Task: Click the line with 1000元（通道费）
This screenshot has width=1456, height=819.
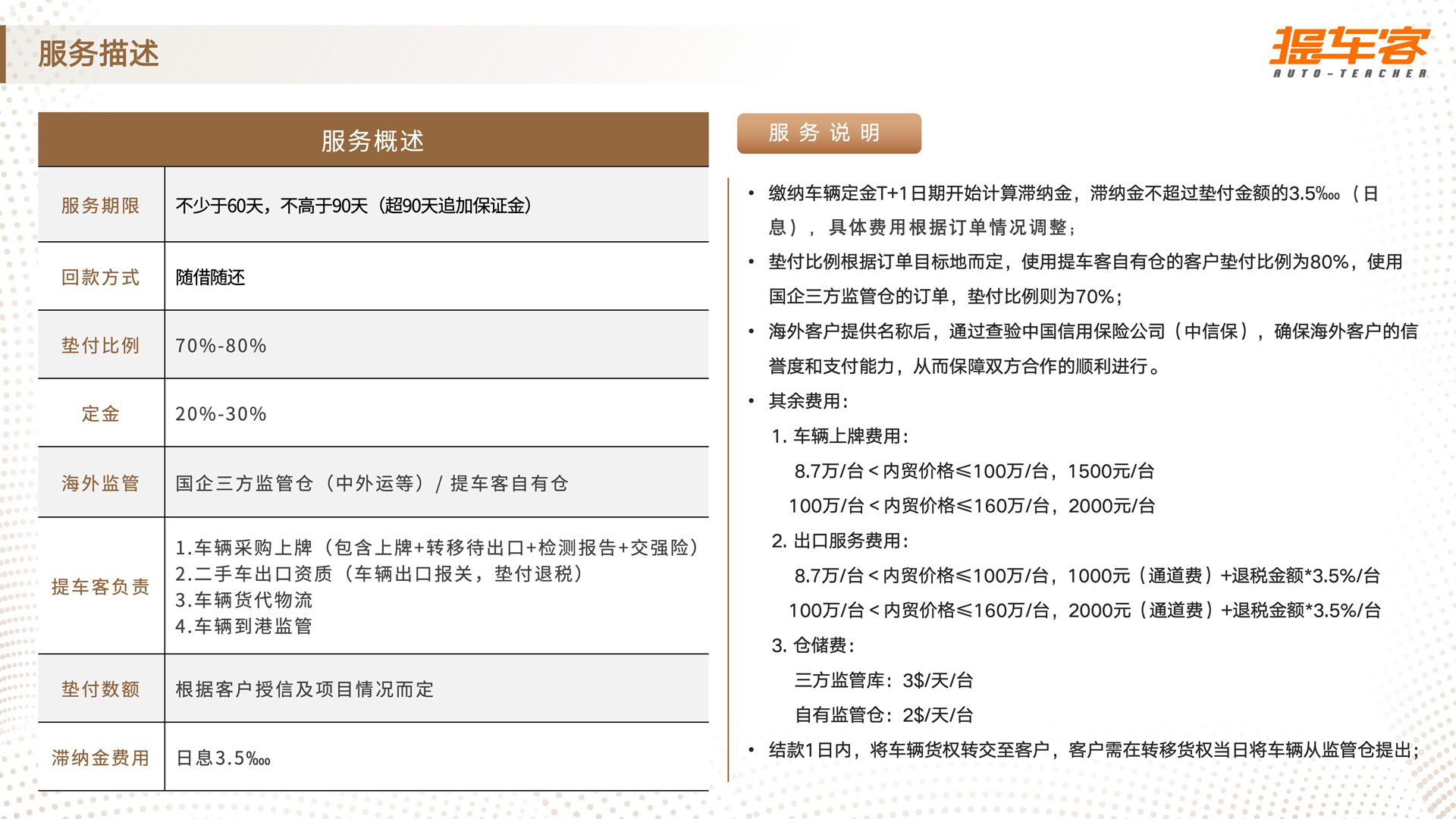Action: click(1087, 576)
